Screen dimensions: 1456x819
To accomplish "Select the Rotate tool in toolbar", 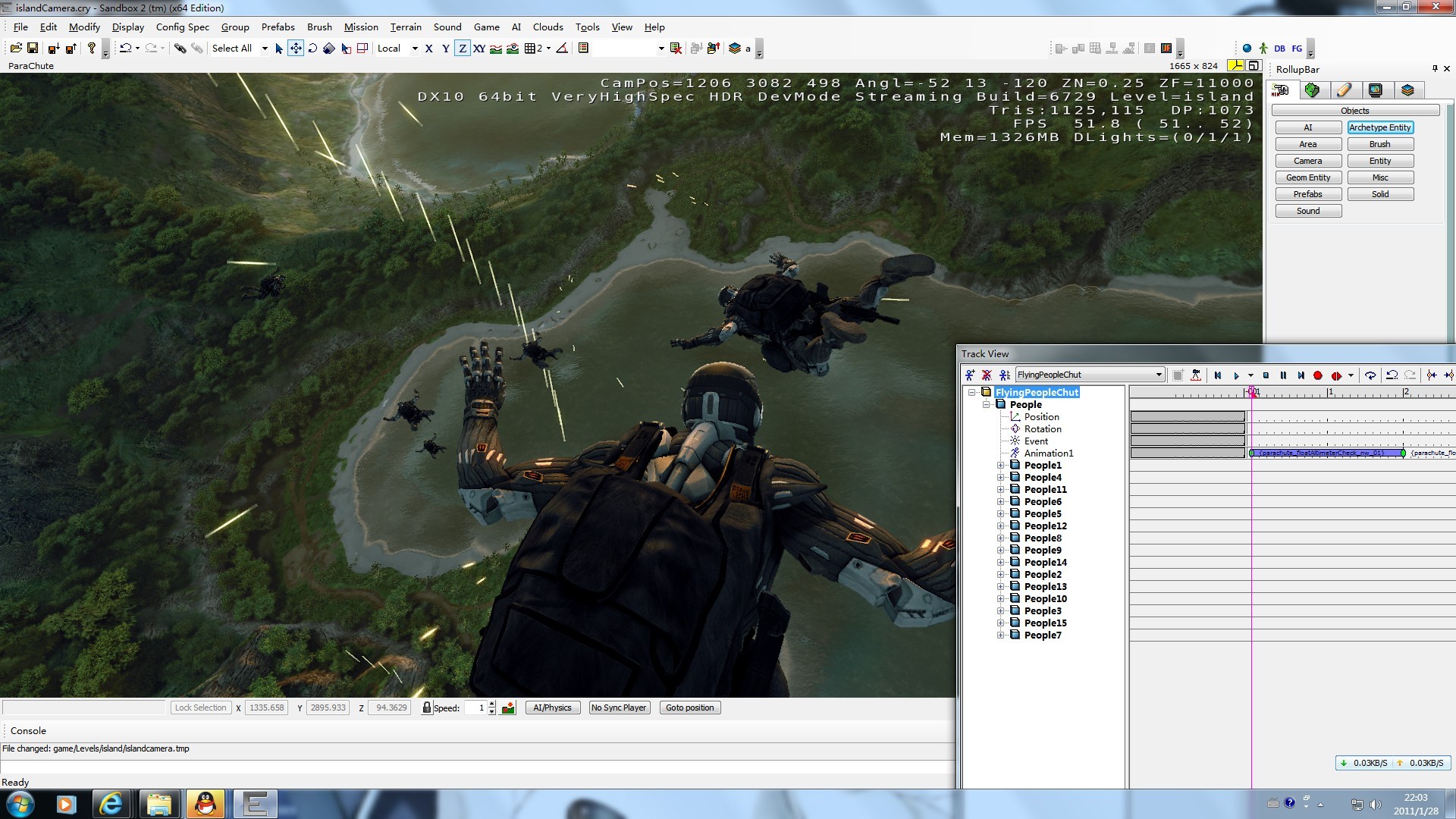I will tap(312, 49).
